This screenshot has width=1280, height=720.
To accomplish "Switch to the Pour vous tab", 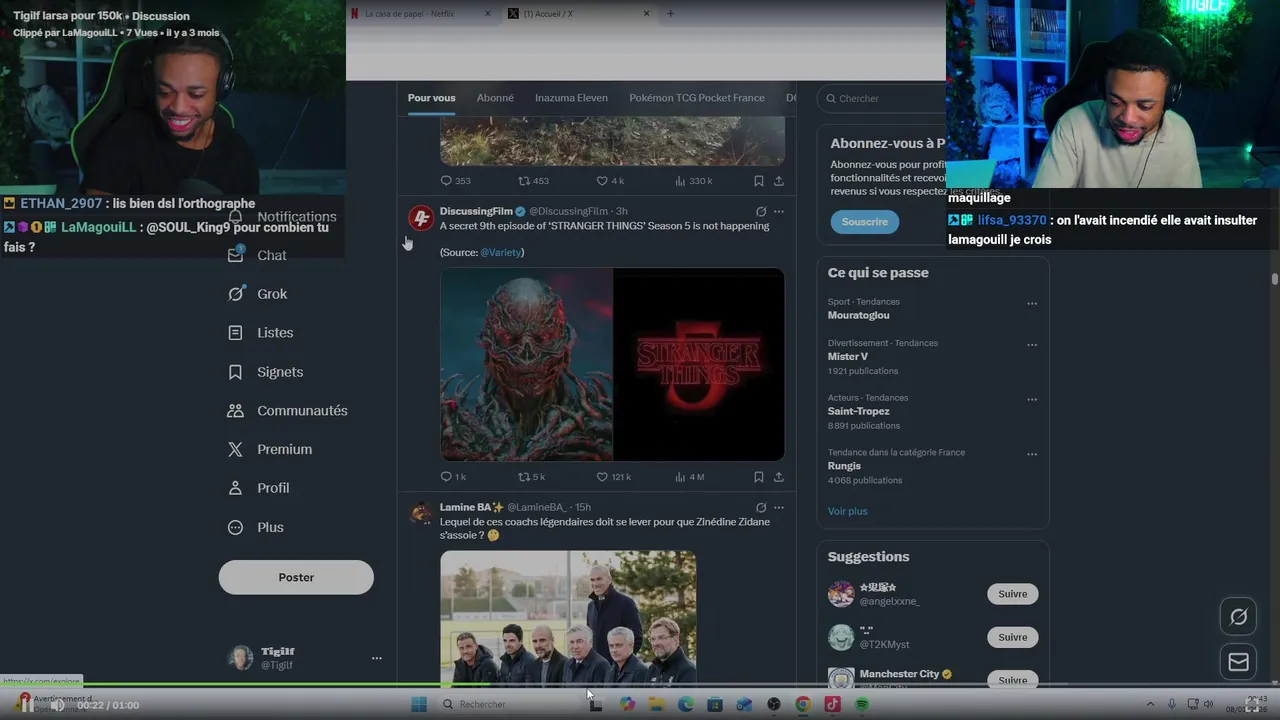I will pos(431,98).
